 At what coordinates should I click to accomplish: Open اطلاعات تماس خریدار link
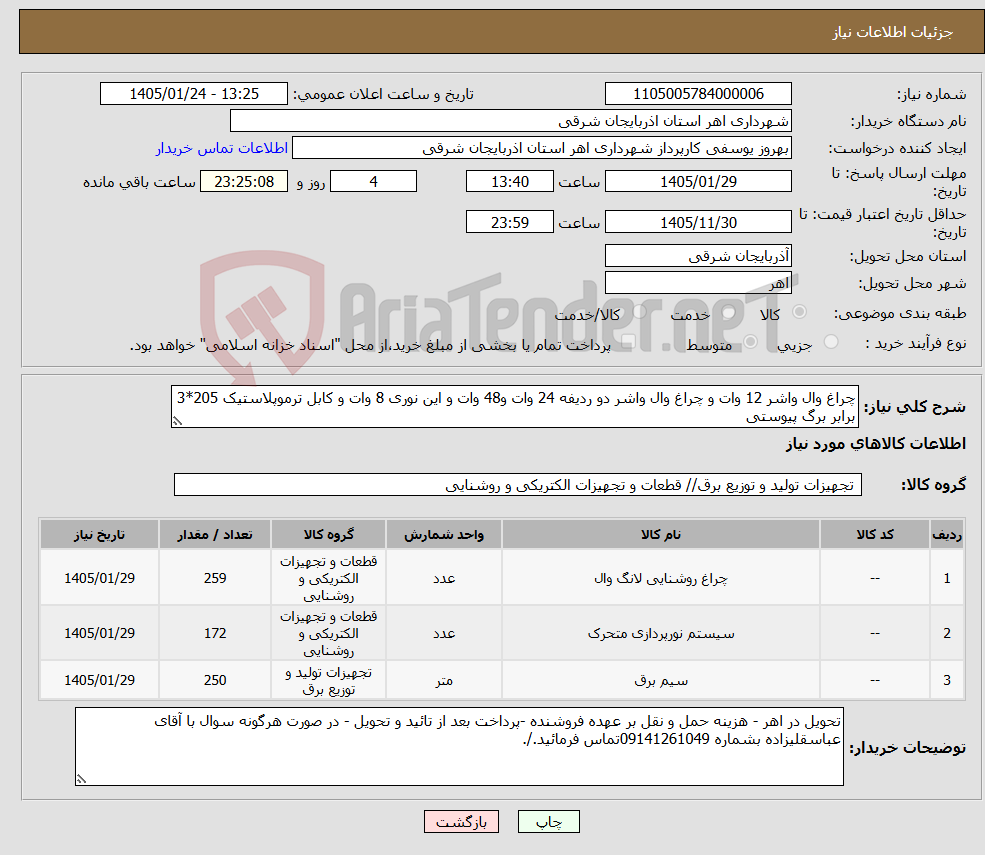[x=222, y=148]
